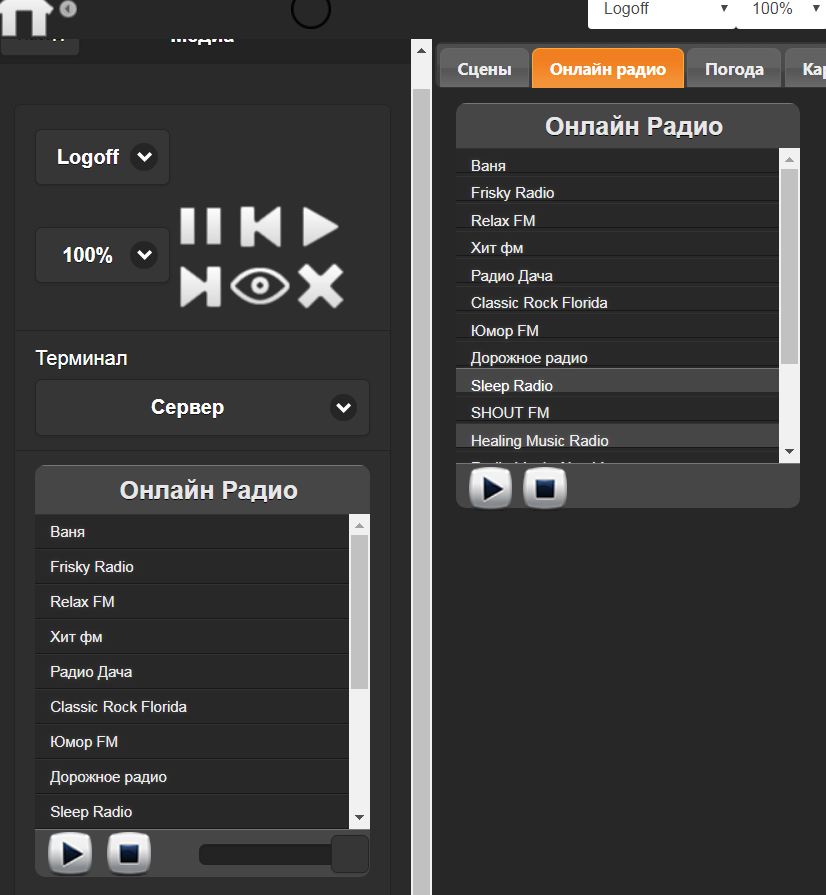
Task: Select Healing Music Radio station
Action: pyautogui.click(x=539, y=440)
